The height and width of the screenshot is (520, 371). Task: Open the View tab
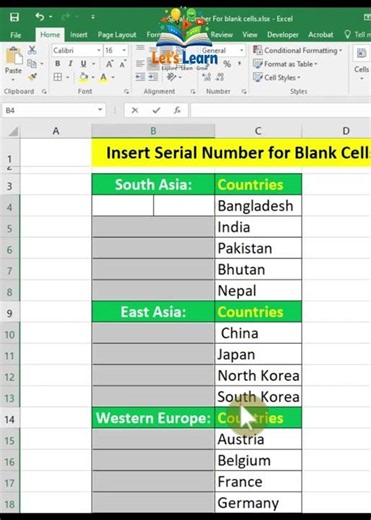point(250,35)
